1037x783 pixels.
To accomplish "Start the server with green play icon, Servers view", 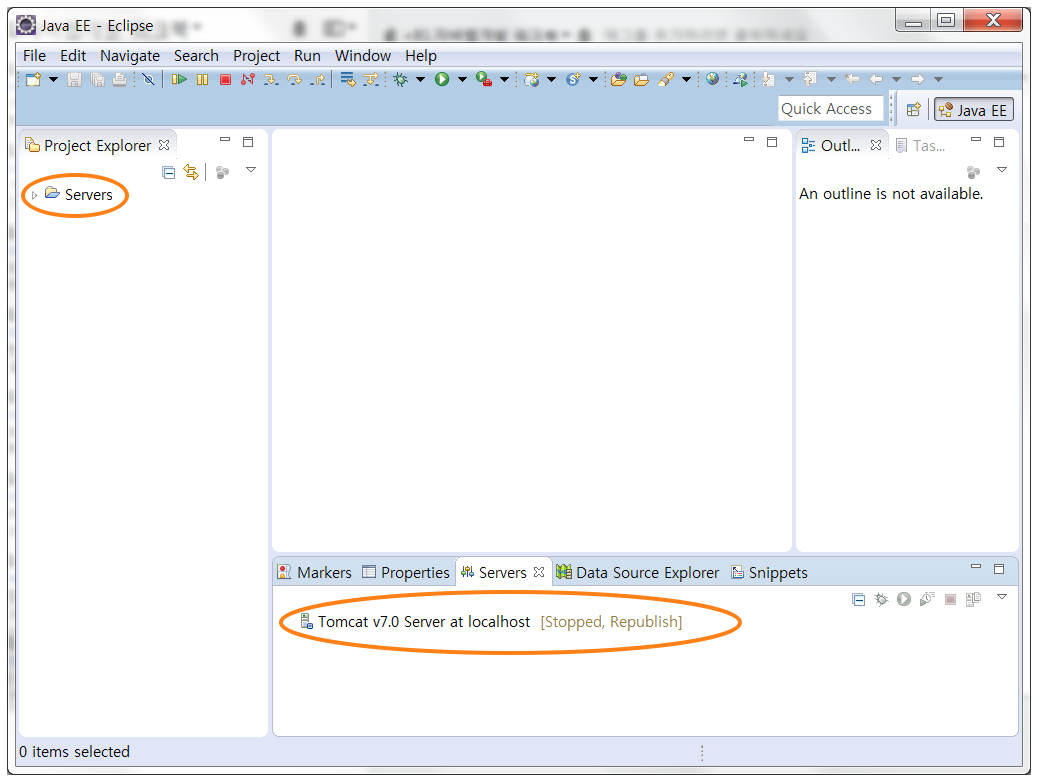I will click(x=903, y=599).
